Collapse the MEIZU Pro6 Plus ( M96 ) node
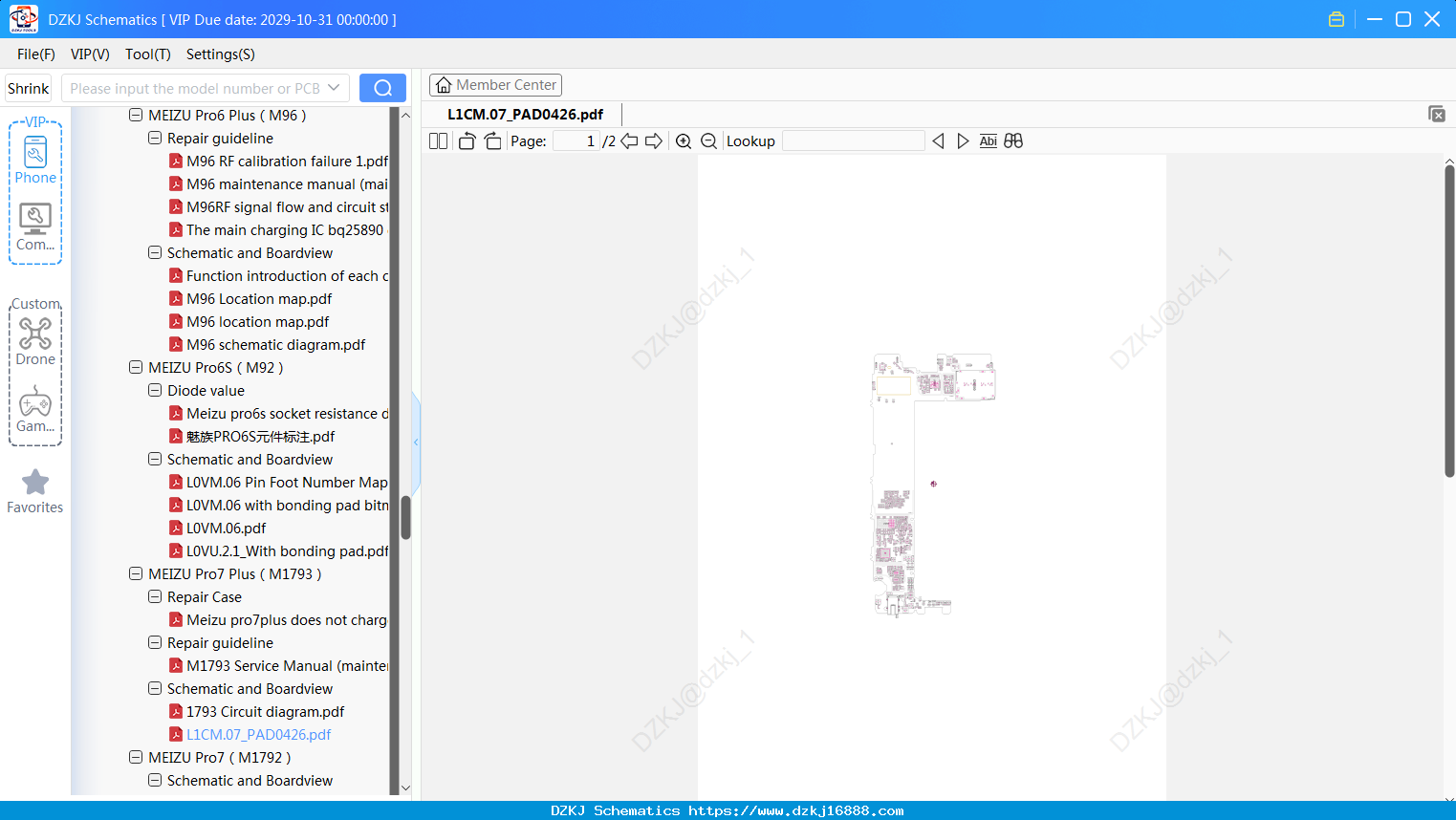This screenshot has width=1456, height=820. [x=136, y=116]
